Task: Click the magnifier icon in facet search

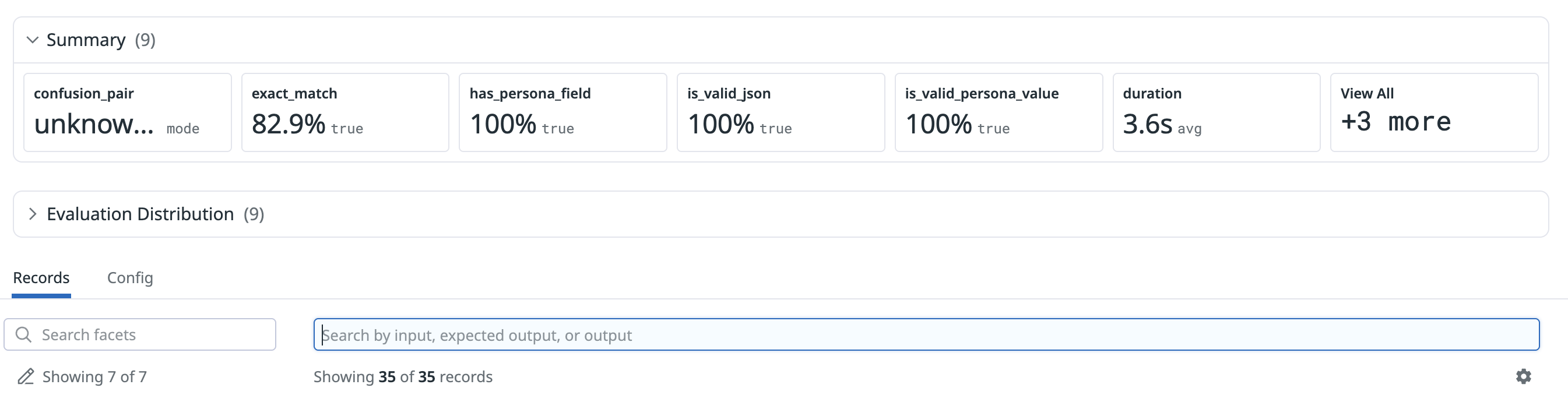Action: point(24,335)
